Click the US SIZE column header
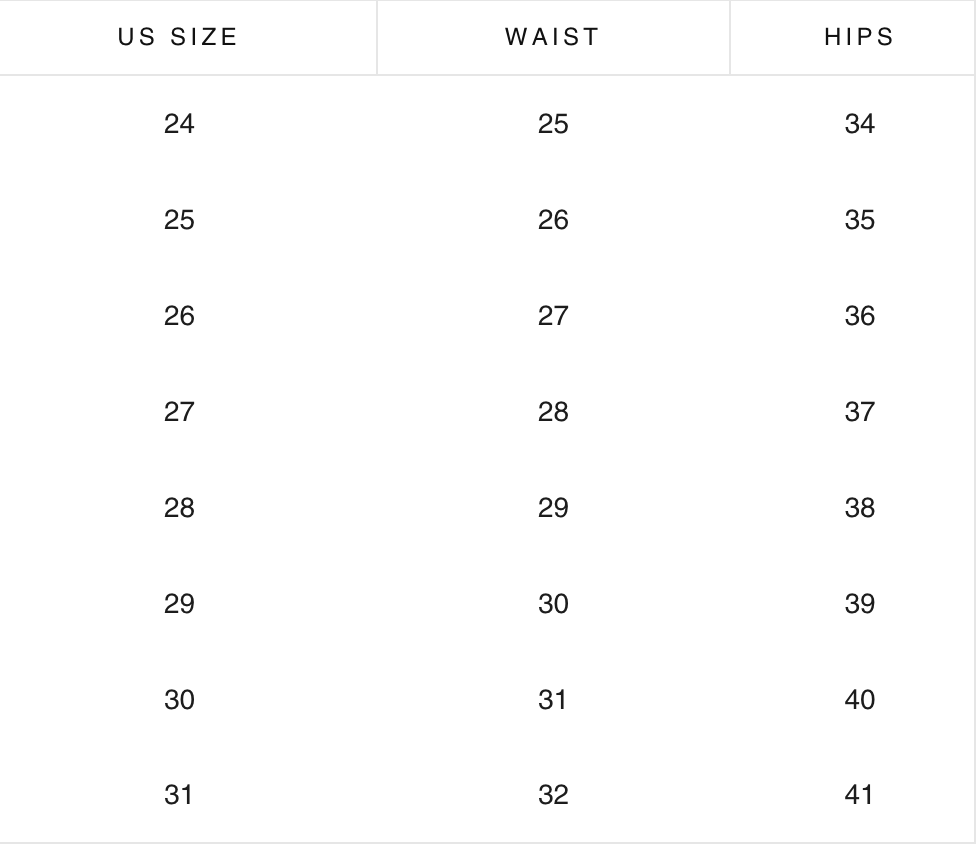The height and width of the screenshot is (844, 976). [178, 38]
